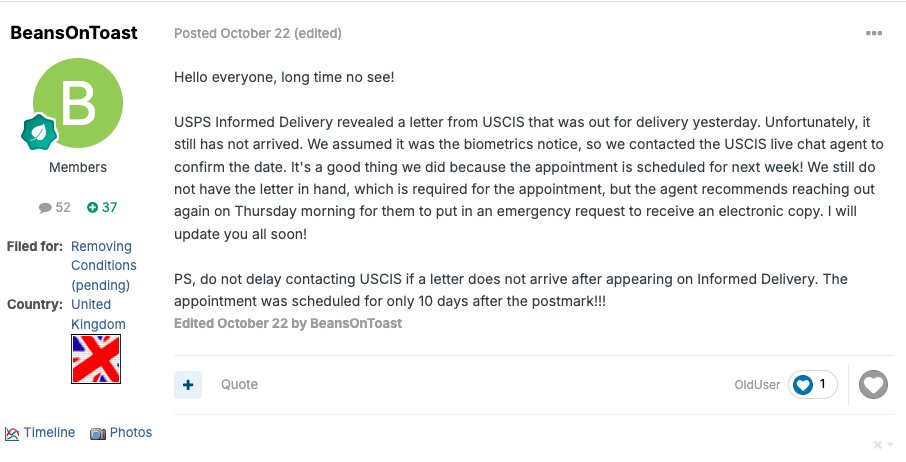The height and width of the screenshot is (462, 906).
Task: Click the Quote button
Action: pyautogui.click(x=239, y=385)
